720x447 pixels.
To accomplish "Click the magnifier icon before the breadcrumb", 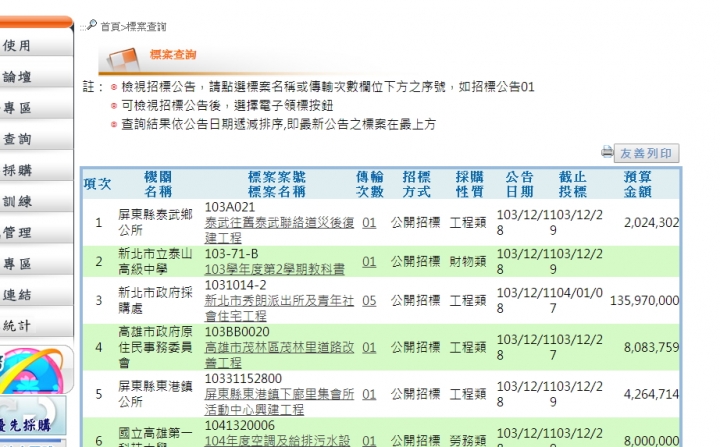I will coord(92,24).
